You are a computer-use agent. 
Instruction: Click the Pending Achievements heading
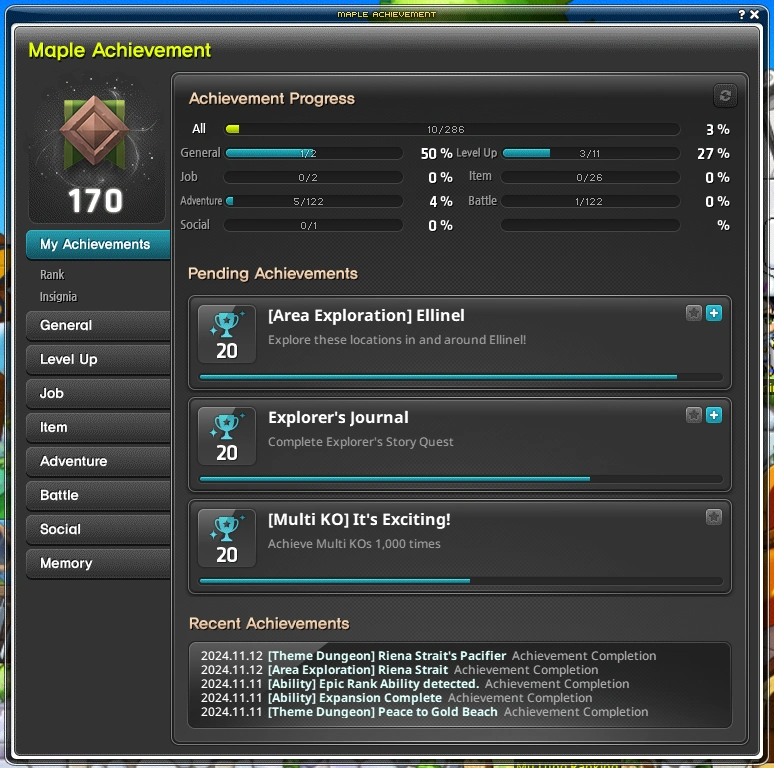272,273
